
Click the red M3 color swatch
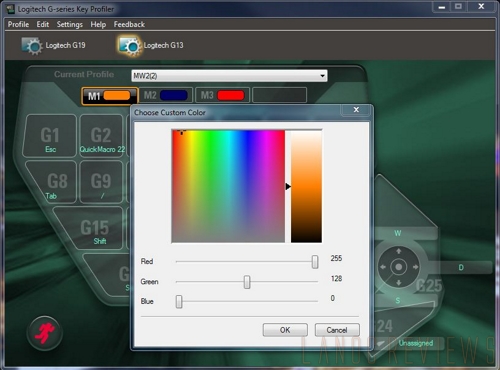point(231,95)
